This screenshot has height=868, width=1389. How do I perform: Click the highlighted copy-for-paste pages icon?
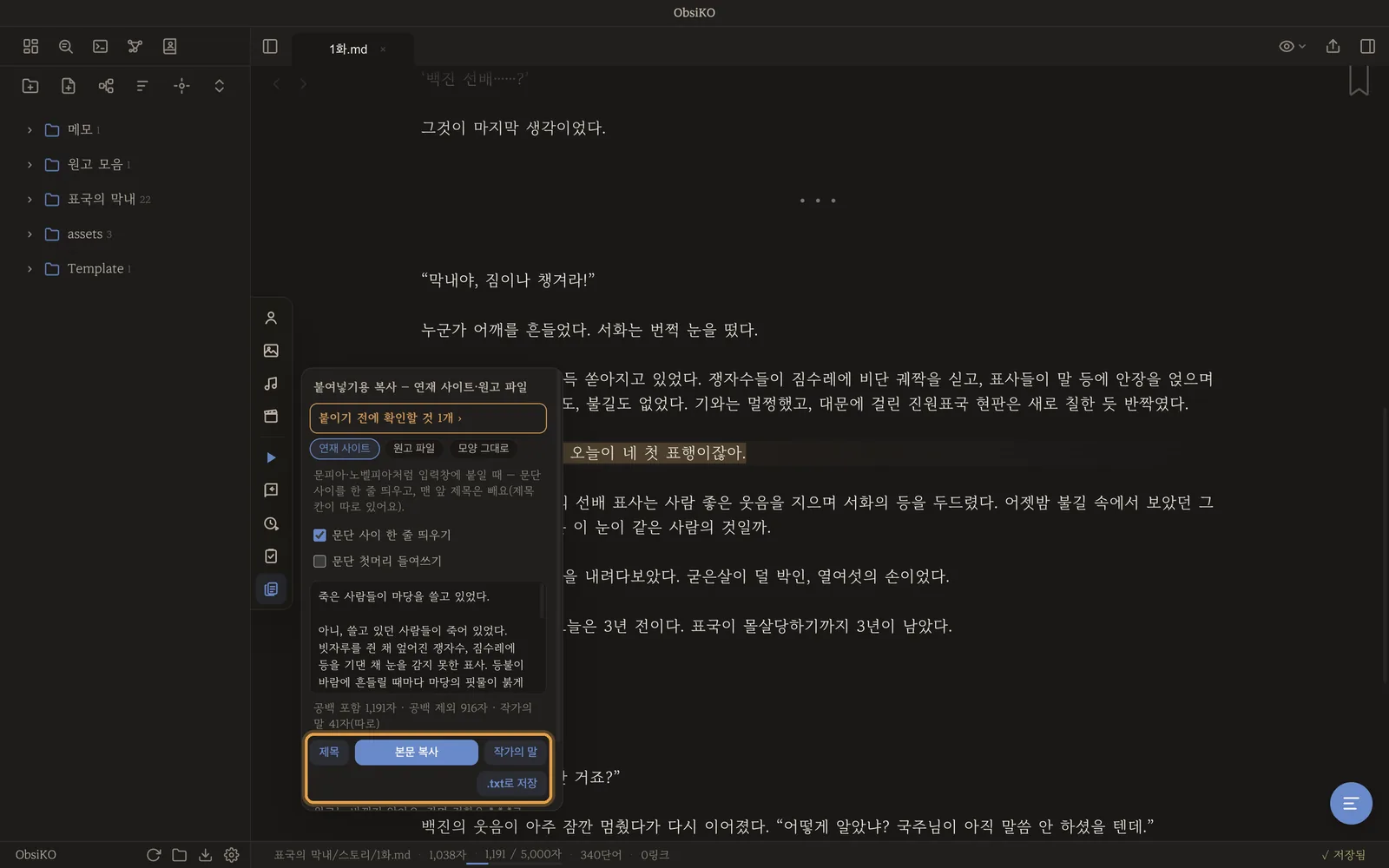click(x=271, y=589)
